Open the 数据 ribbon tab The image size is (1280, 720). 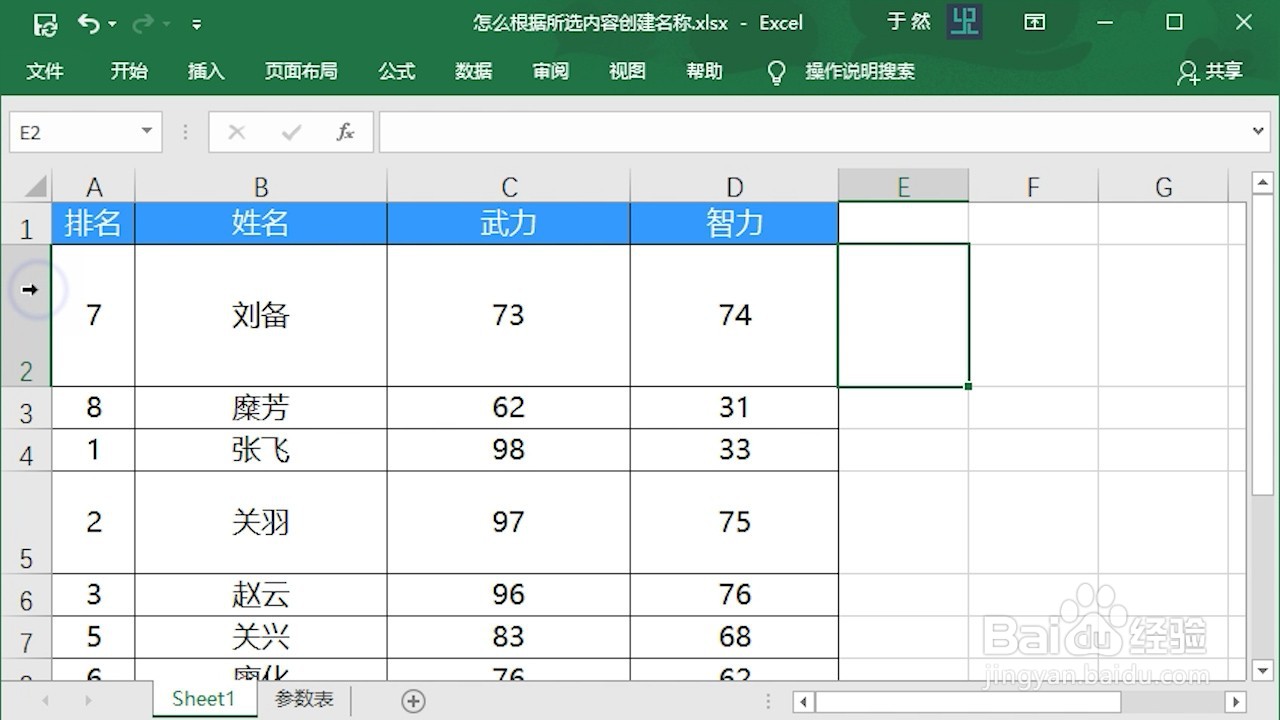473,71
